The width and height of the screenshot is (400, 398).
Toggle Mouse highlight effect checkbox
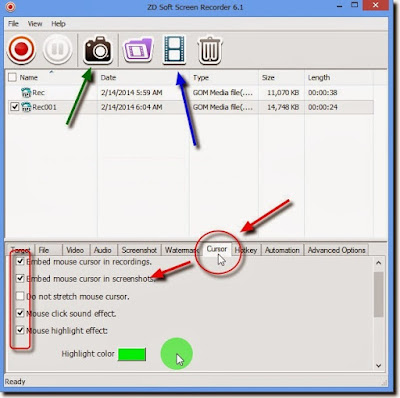pyautogui.click(x=20, y=330)
